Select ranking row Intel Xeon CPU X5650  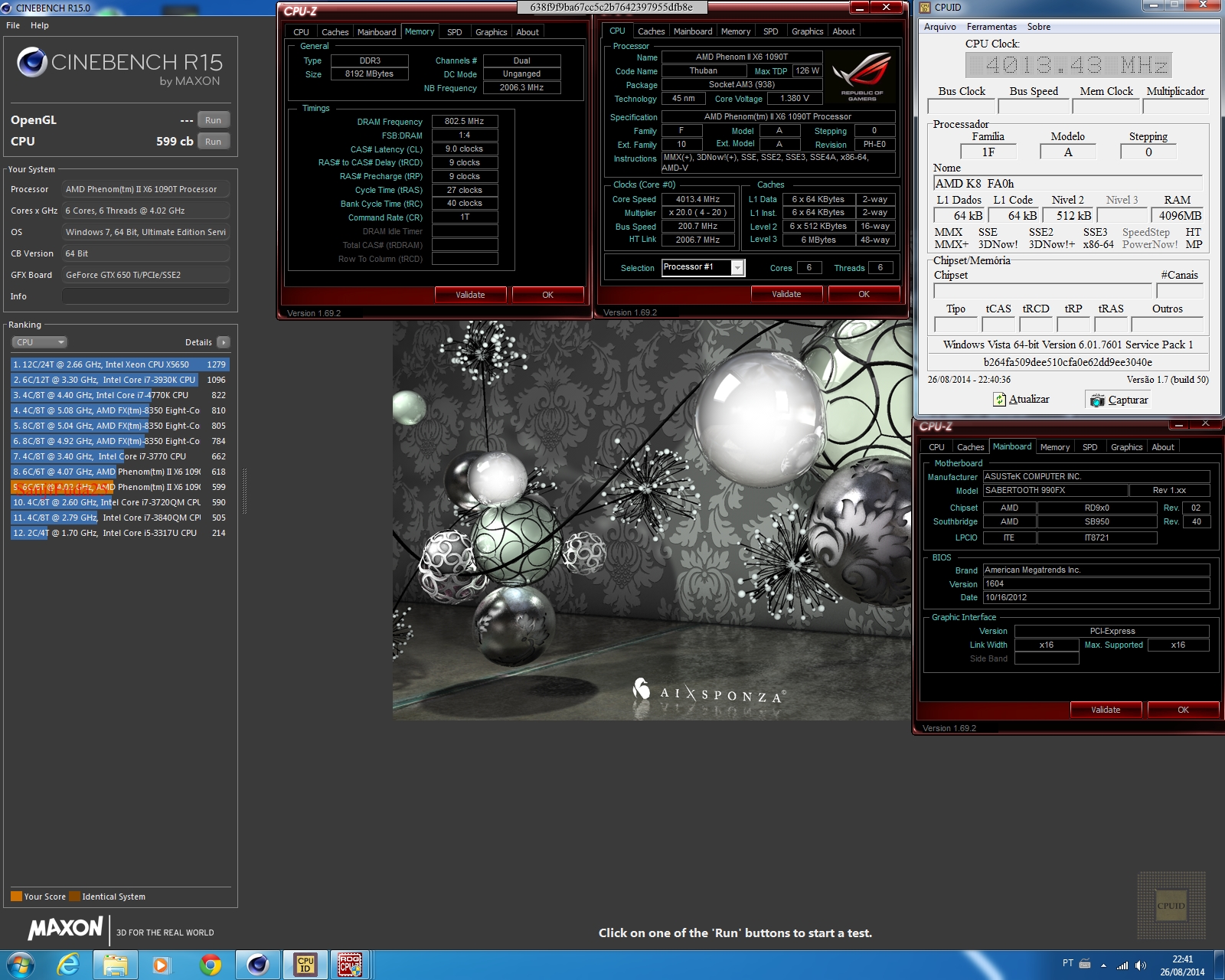[120, 364]
